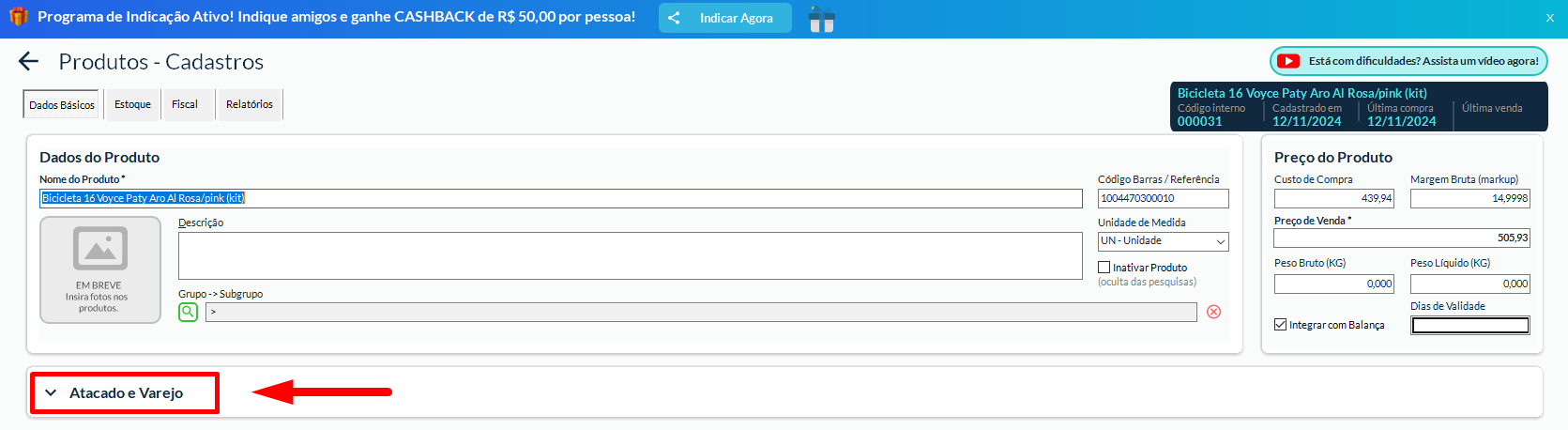Click the Custo de Compra field
Screen dimensions: 1568x430
pos(1333,198)
